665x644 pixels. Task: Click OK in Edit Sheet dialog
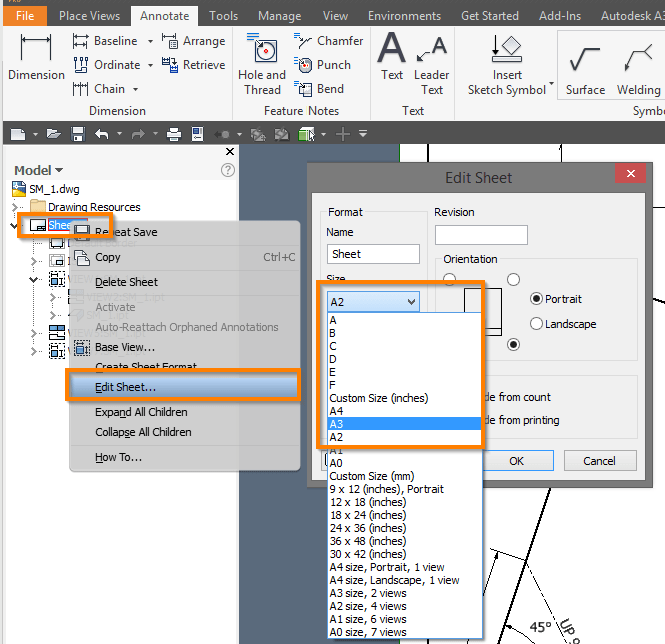click(516, 461)
